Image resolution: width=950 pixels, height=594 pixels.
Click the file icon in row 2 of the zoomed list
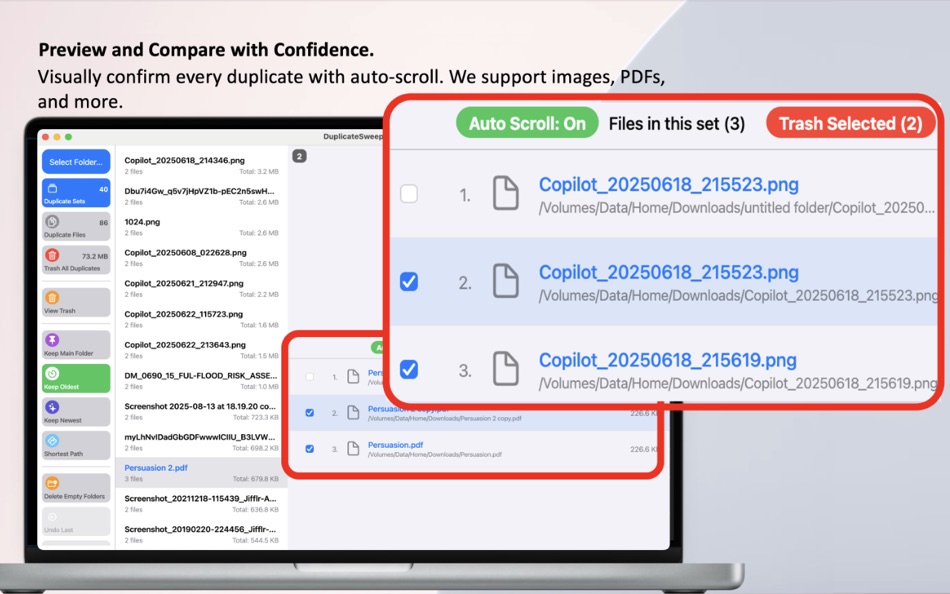[x=505, y=281]
